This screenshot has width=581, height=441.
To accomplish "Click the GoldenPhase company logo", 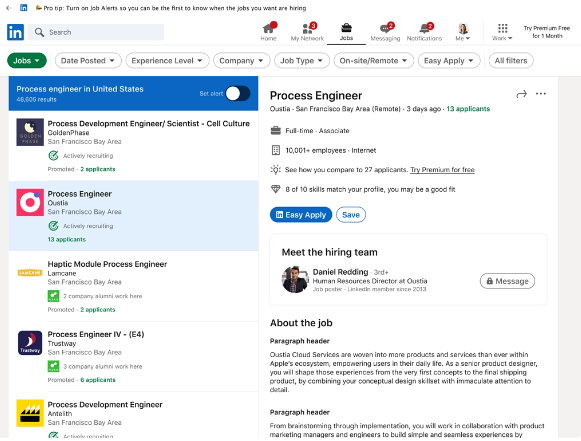I will point(30,132).
